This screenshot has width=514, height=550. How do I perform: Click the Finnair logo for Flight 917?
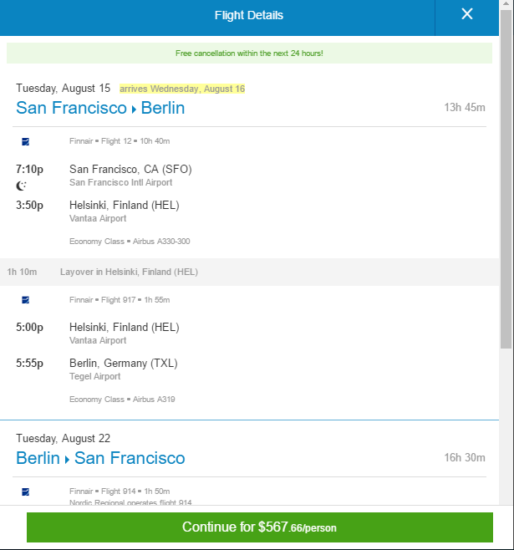point(26,300)
